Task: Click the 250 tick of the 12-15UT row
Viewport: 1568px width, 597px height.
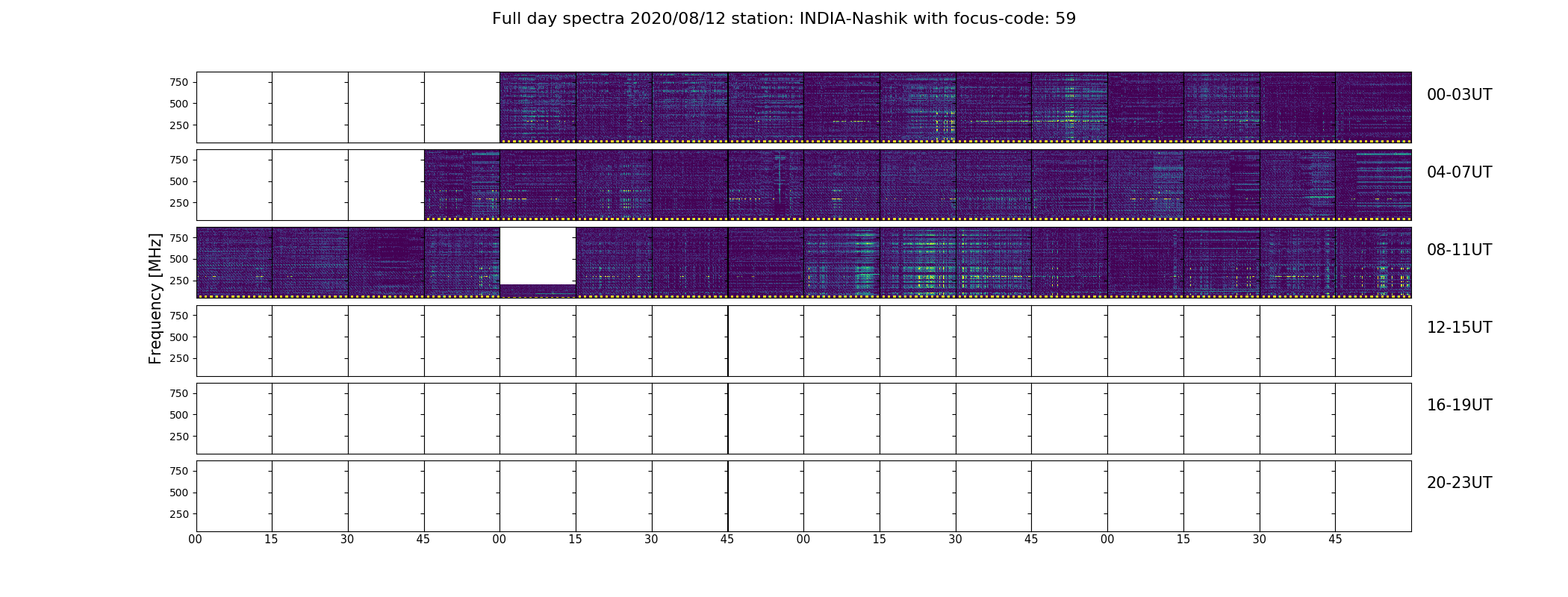Action: (x=179, y=359)
